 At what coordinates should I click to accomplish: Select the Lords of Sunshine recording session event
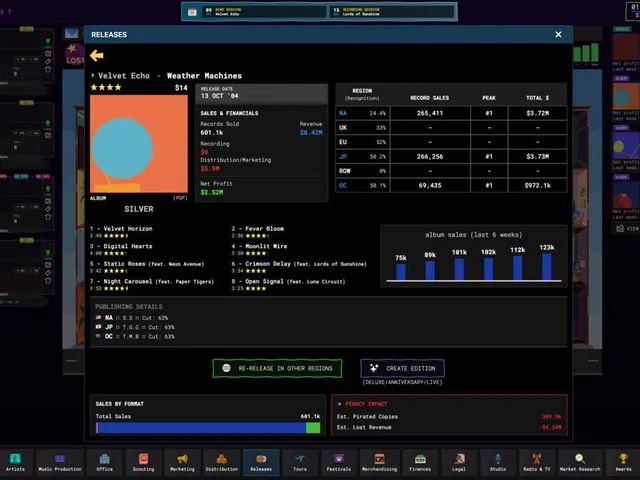(392, 11)
